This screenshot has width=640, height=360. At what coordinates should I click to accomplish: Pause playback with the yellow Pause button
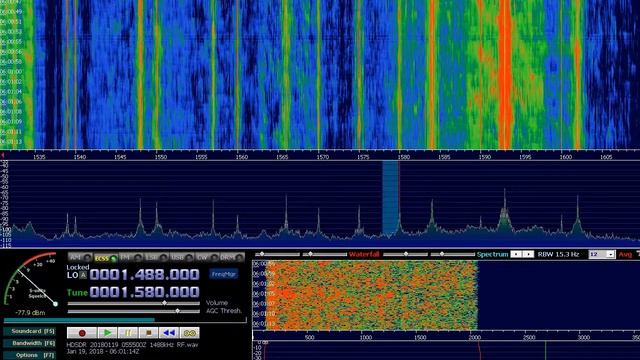tap(128, 333)
